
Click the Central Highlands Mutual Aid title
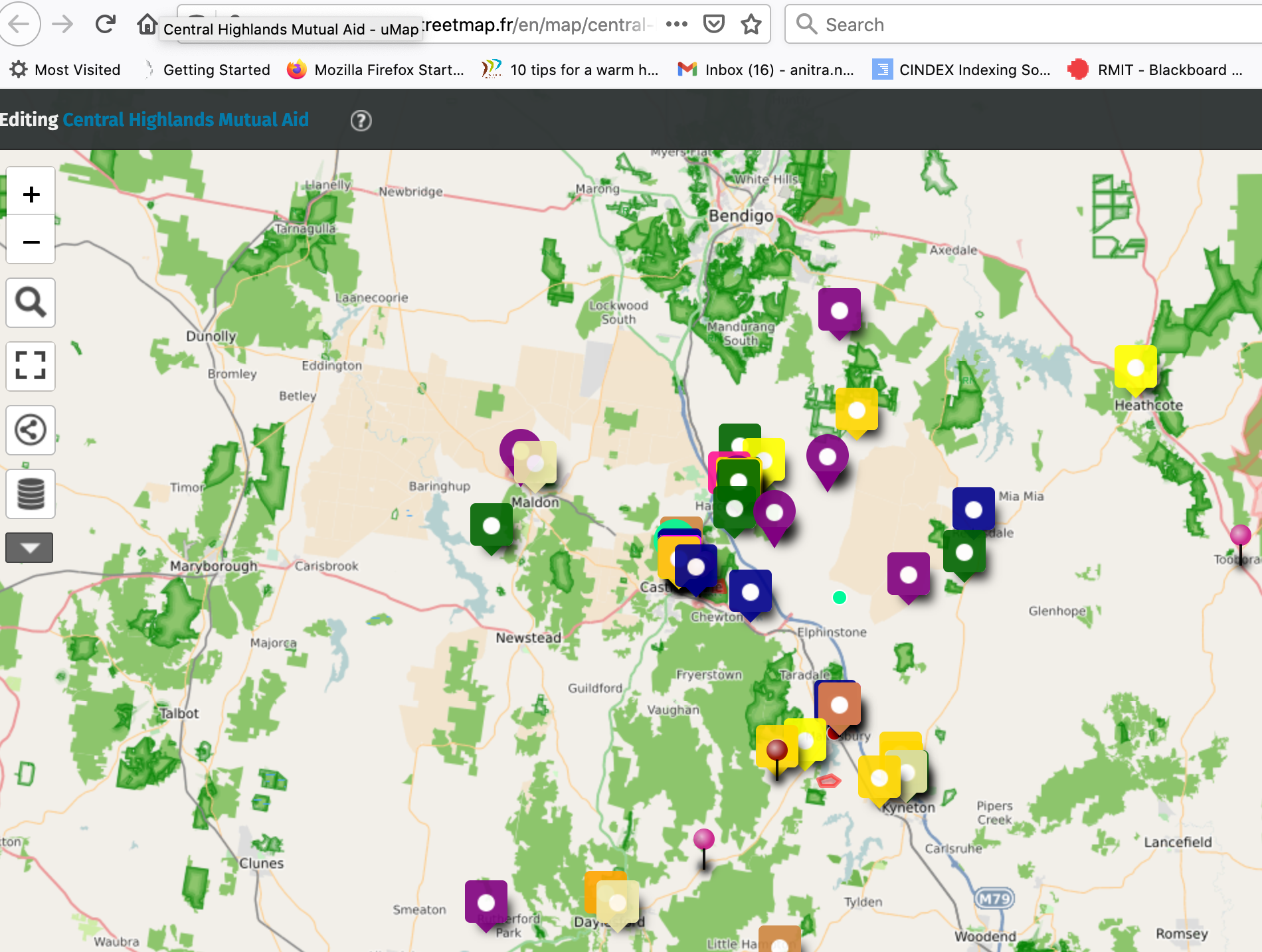coord(185,119)
